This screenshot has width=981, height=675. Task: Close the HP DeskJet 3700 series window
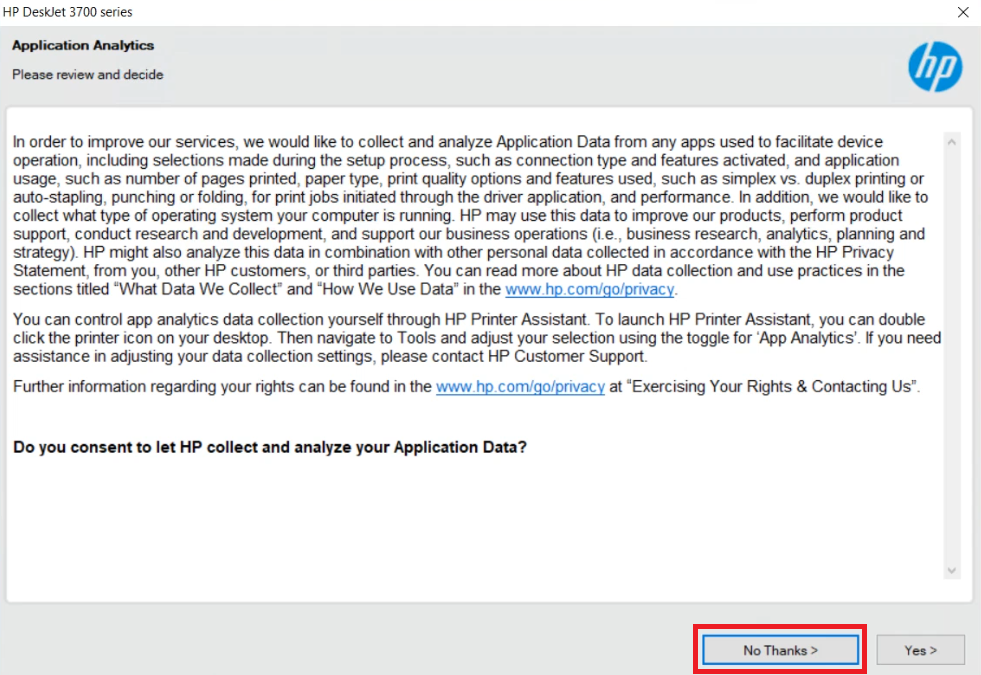tap(962, 12)
